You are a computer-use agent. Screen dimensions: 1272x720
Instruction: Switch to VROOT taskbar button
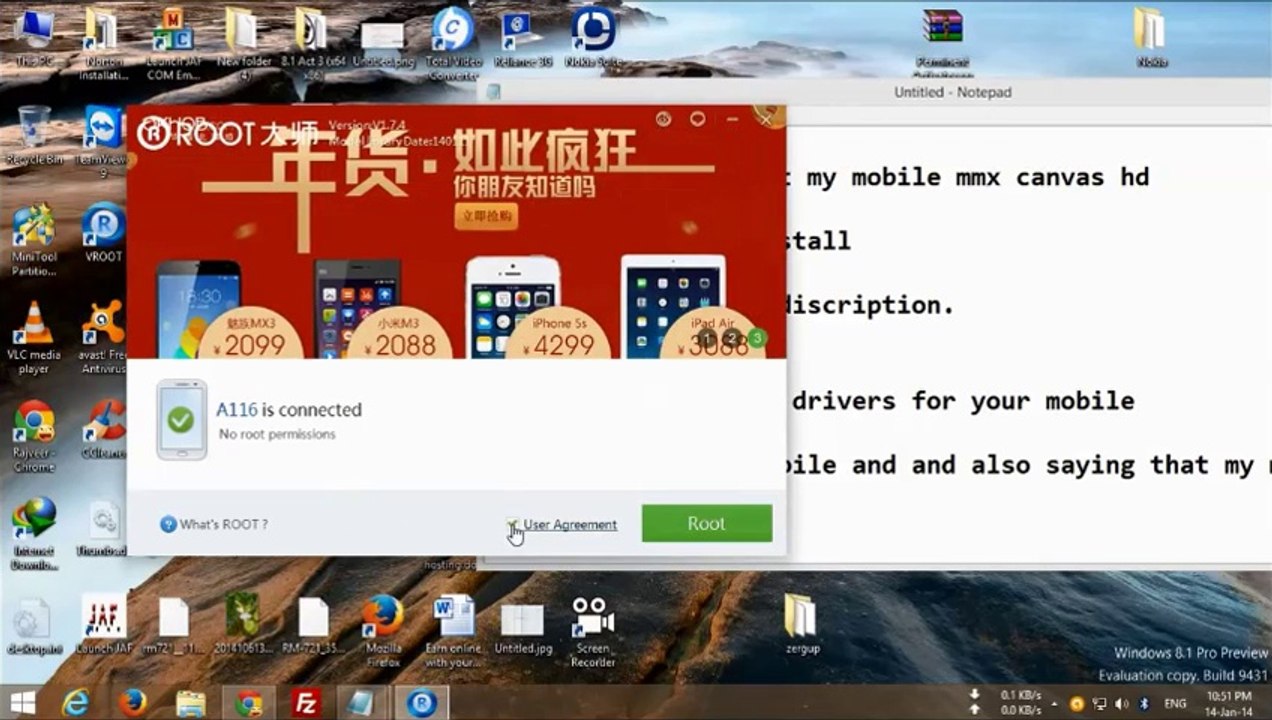422,703
